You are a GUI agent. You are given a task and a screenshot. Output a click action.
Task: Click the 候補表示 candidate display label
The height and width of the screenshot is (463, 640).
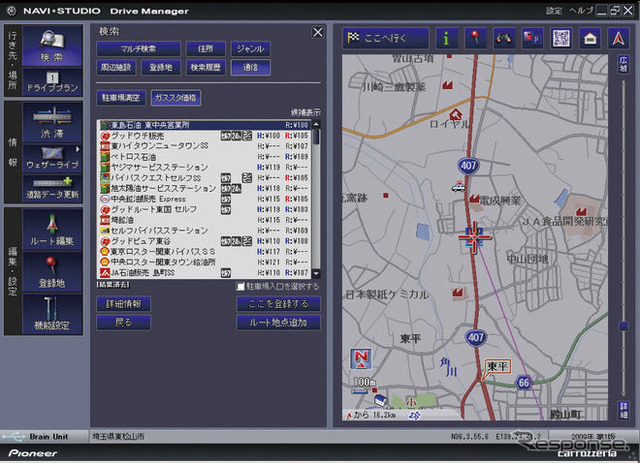tap(305, 112)
